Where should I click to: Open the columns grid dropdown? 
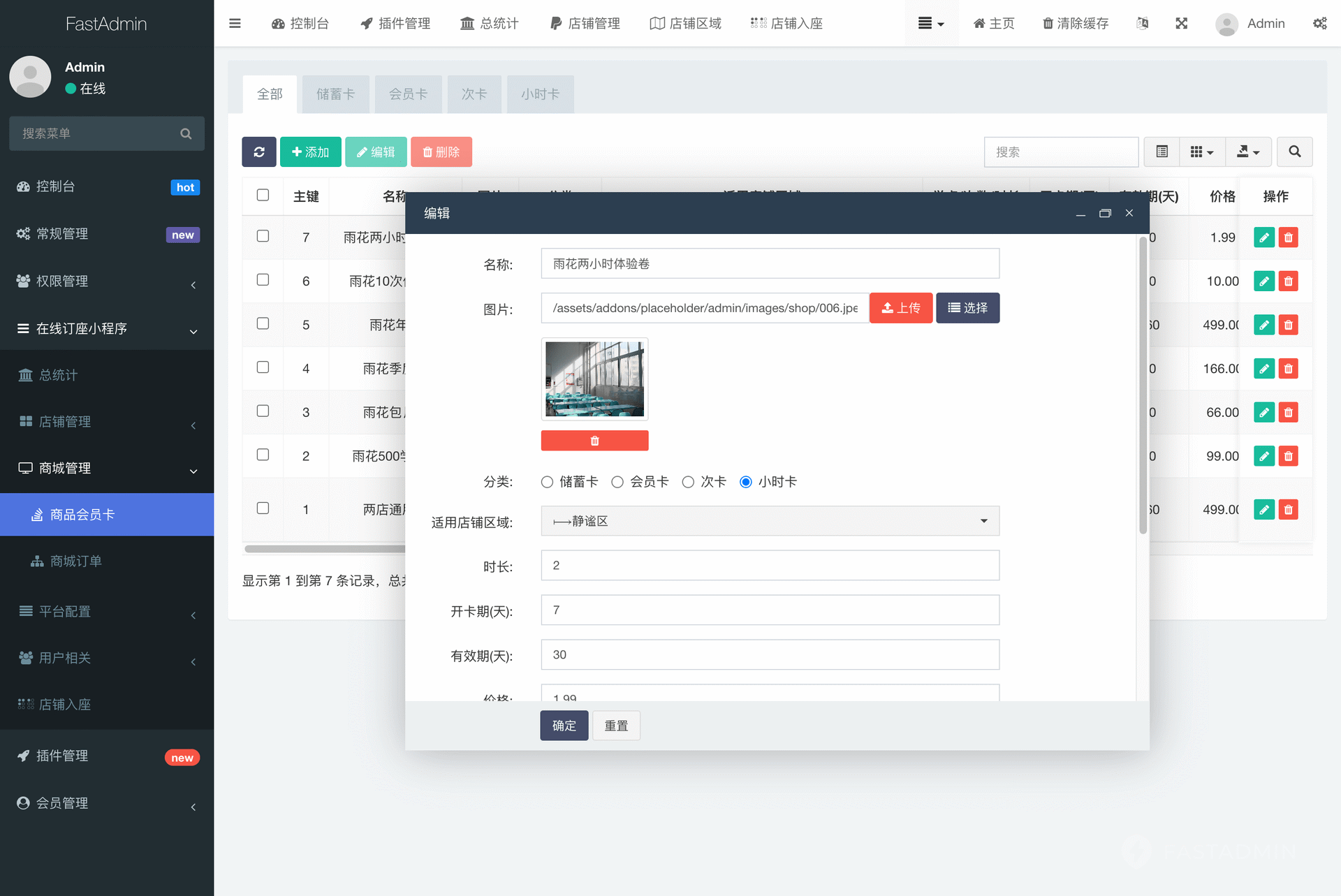[1201, 152]
